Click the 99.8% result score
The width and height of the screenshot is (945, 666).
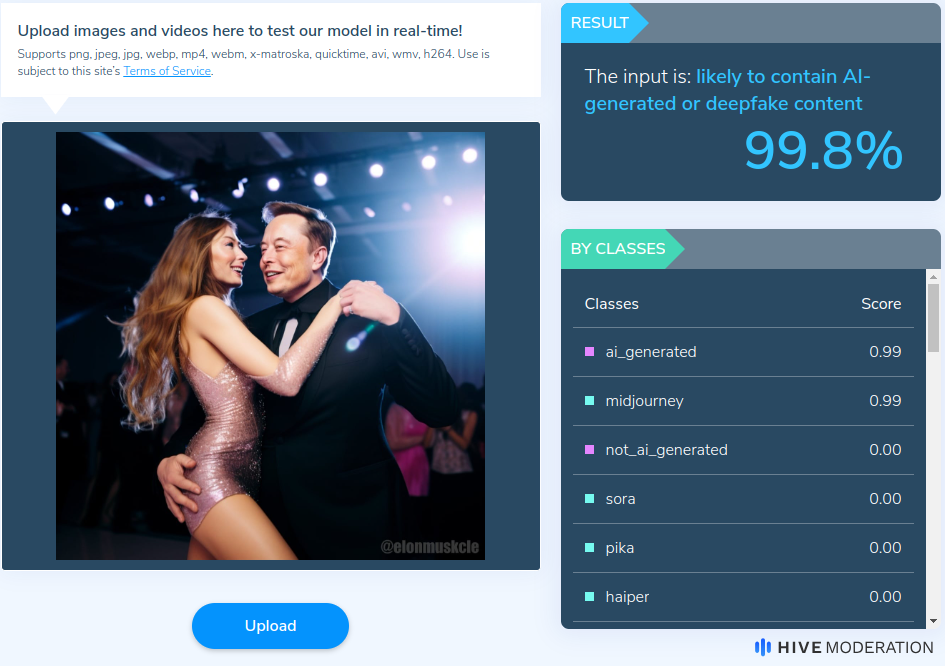(x=823, y=151)
